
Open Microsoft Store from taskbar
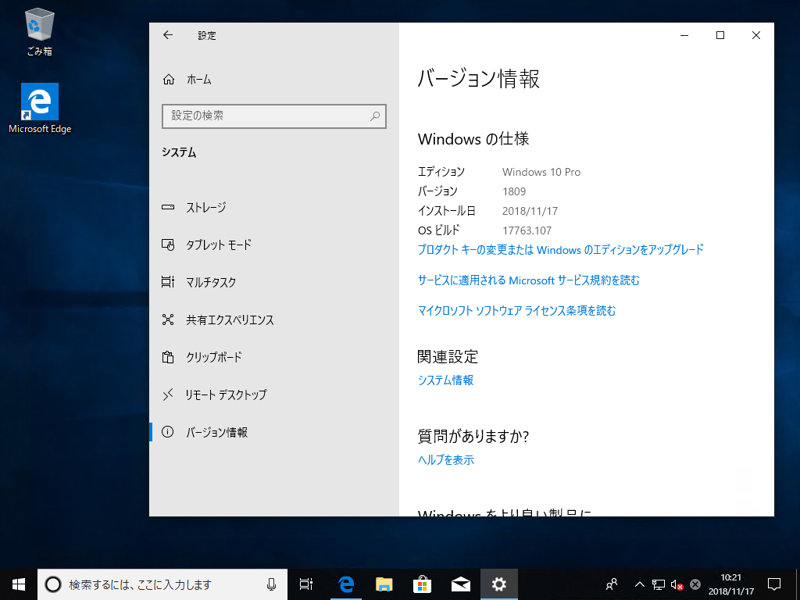pos(422,584)
